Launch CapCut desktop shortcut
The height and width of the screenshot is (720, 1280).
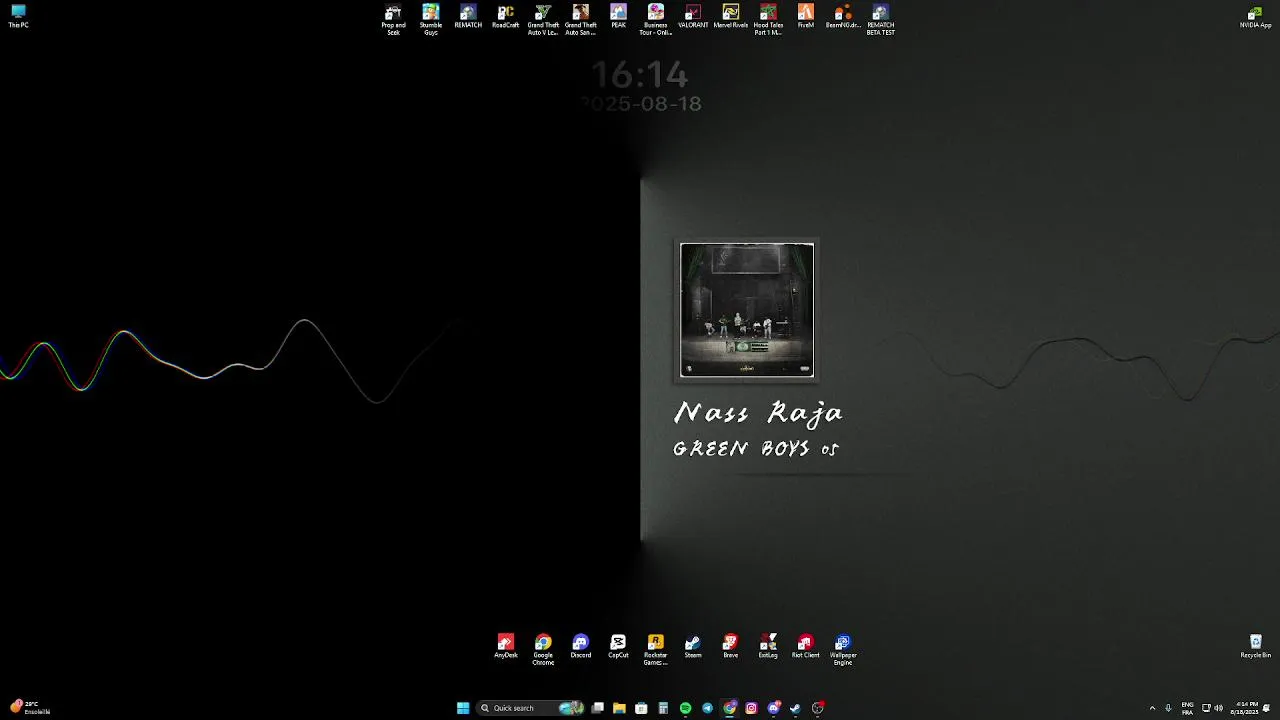coord(618,647)
